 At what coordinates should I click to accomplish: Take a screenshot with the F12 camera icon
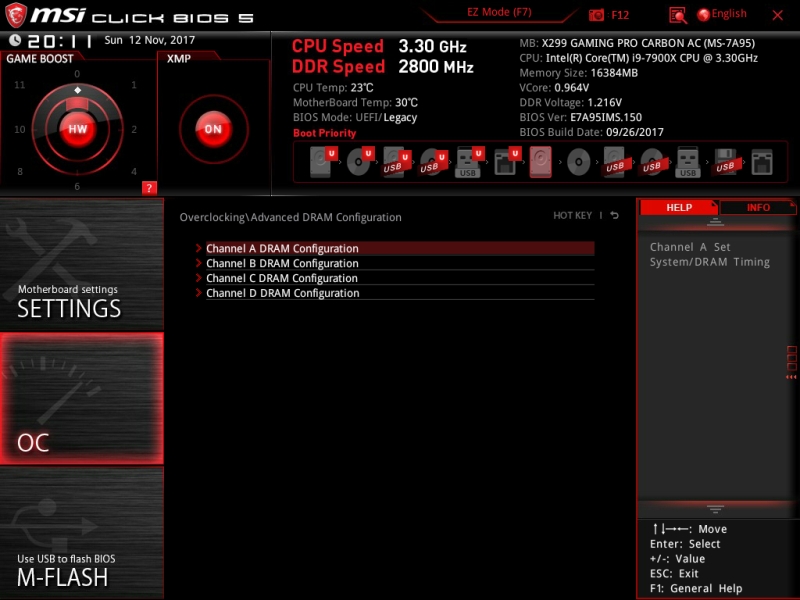pyautogui.click(x=596, y=15)
